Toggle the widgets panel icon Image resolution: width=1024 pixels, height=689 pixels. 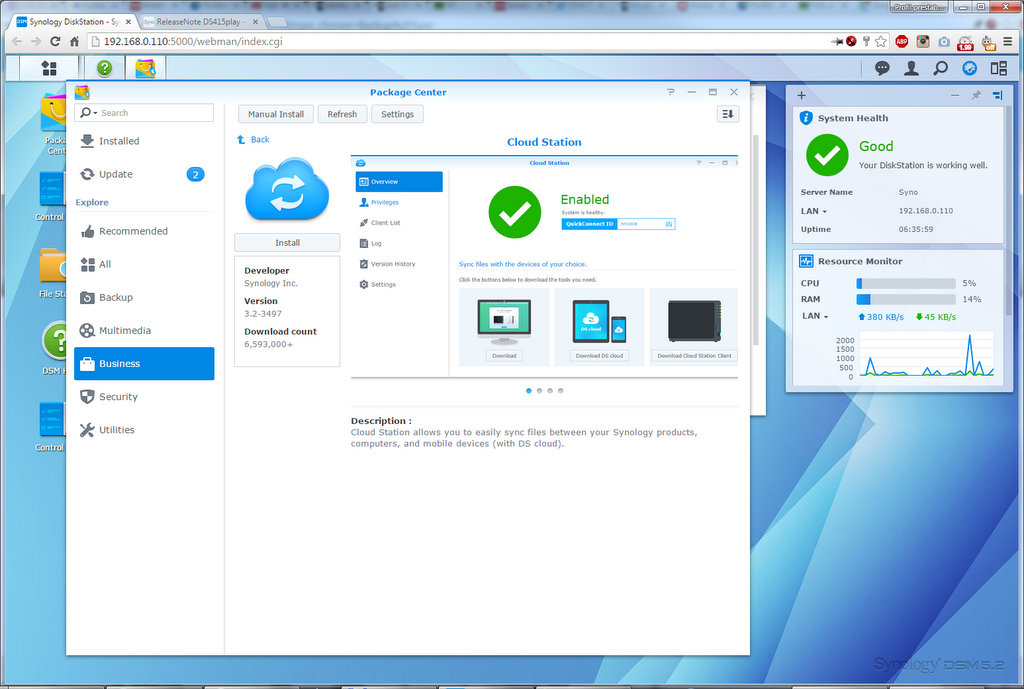[x=970, y=68]
